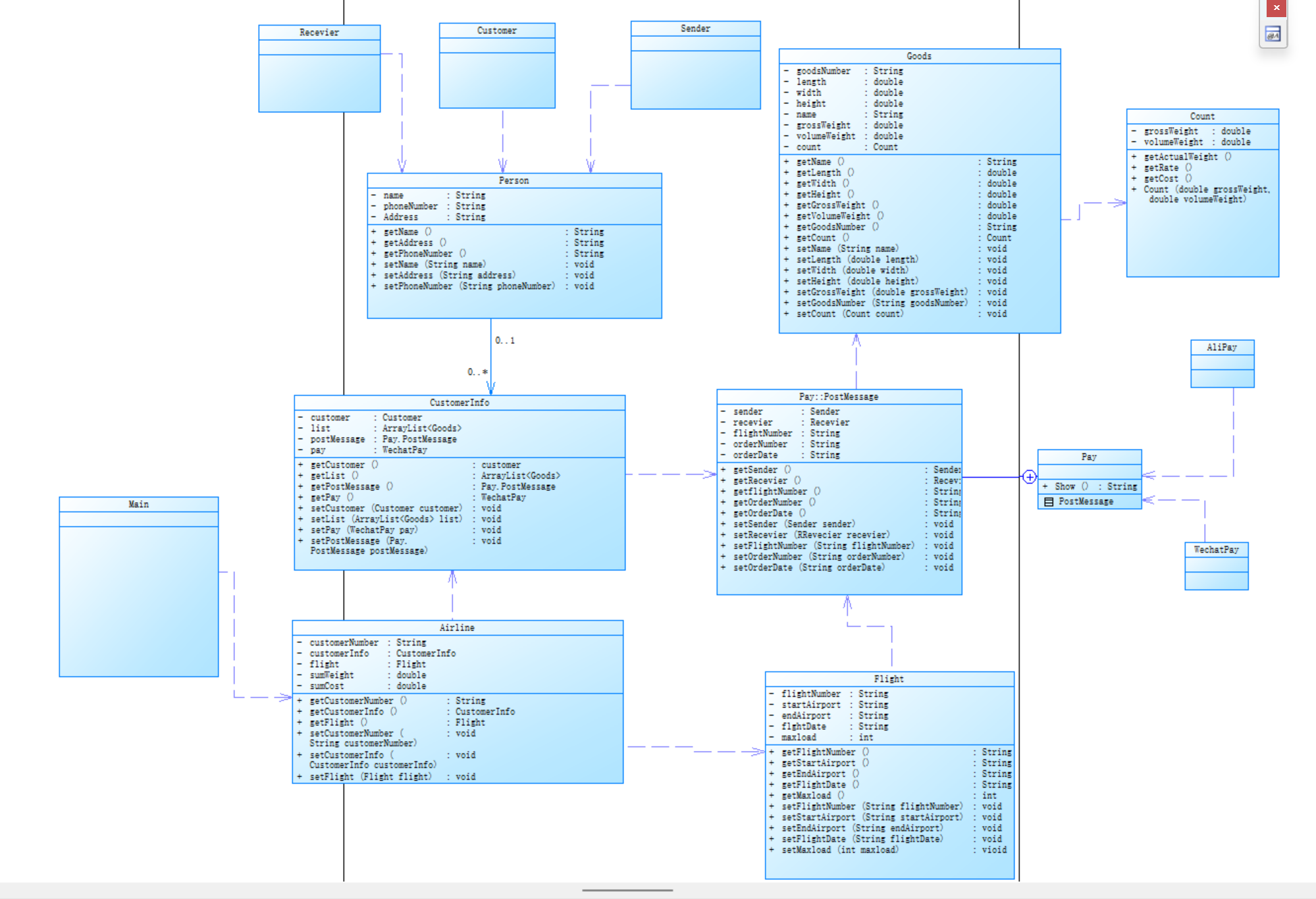The image size is (1316, 899).
Task: Select the Pay::PostMessage class header
Action: click(838, 397)
